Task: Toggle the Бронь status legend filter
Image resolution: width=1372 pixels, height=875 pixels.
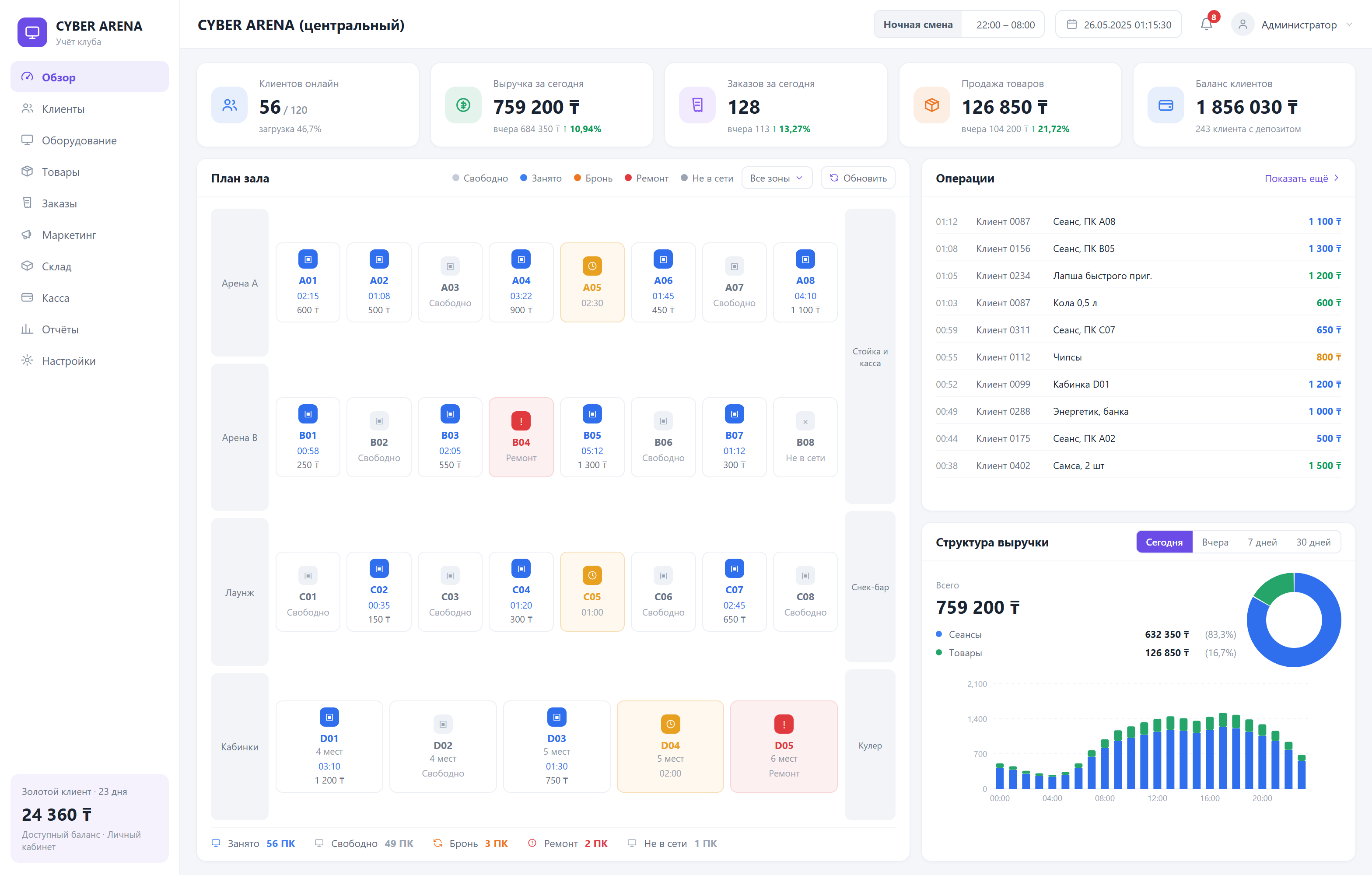Action: (593, 178)
